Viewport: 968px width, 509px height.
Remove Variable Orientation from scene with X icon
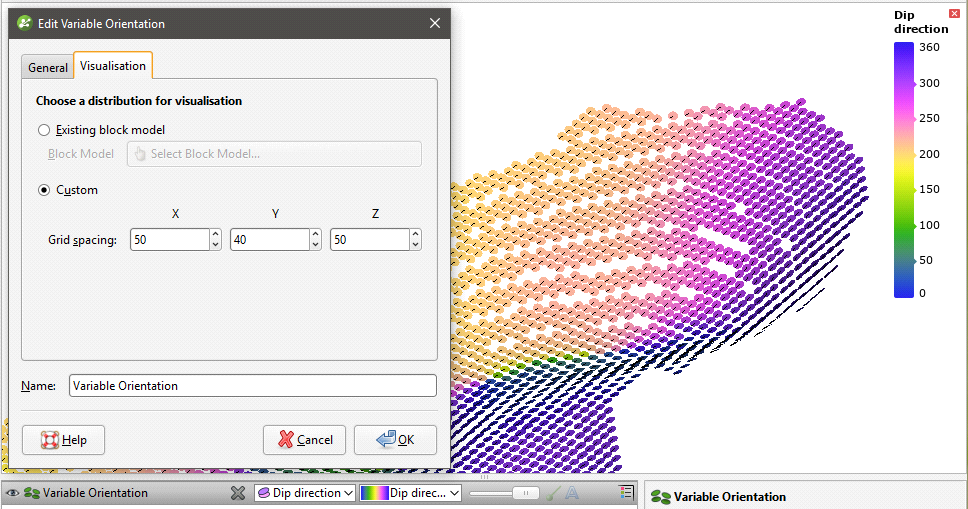[238, 493]
